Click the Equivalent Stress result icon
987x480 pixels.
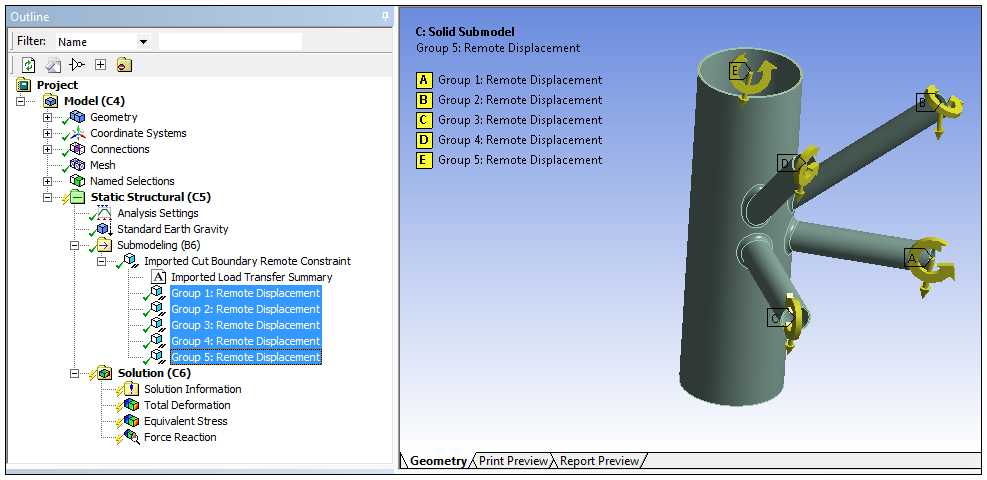(x=131, y=421)
